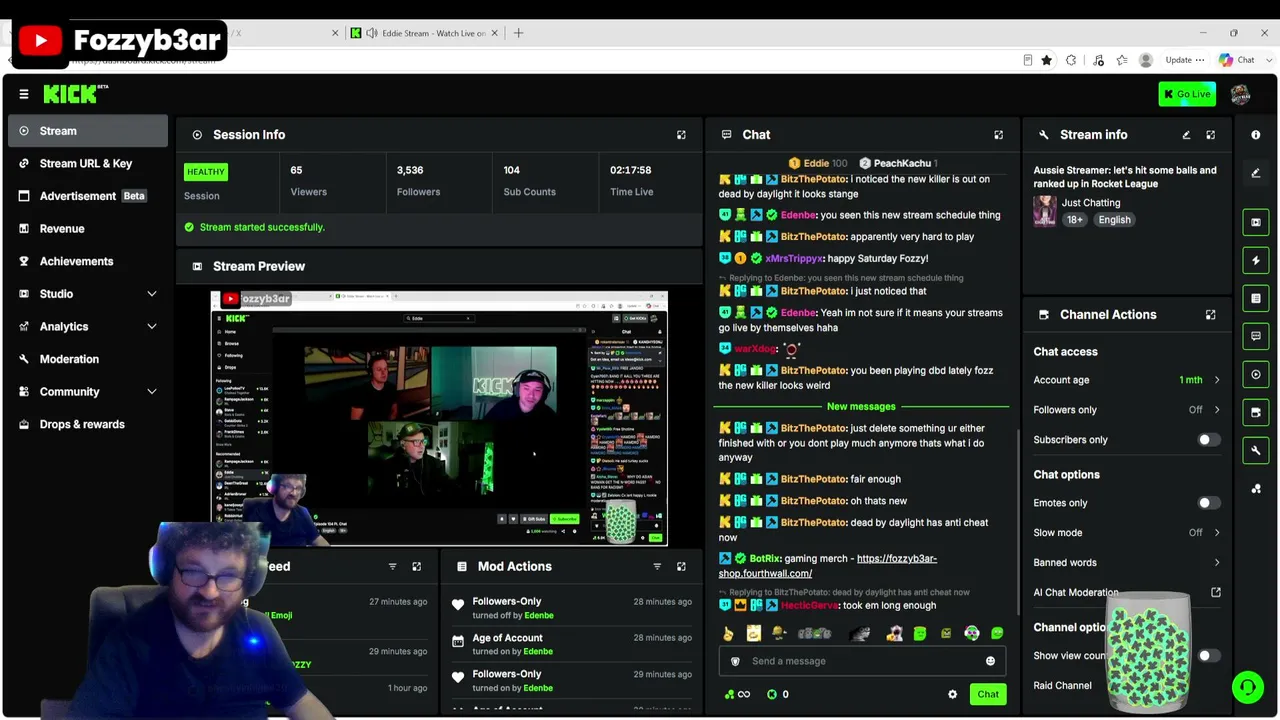The image size is (1280, 720).
Task: Toggle the channel actions widget in right sidebar
Action: coord(1256,412)
